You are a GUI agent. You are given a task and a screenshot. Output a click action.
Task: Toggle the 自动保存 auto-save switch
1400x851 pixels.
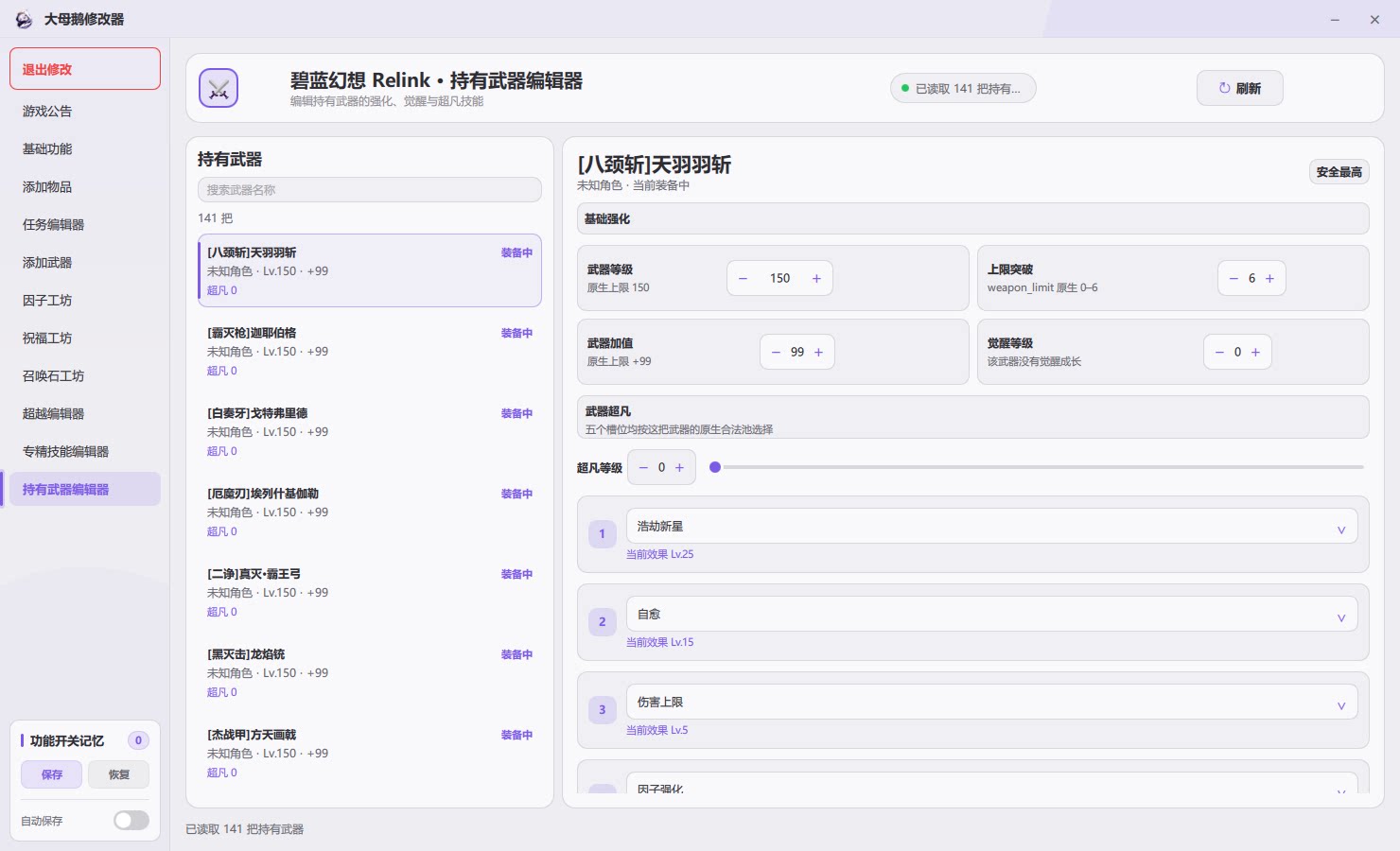[131, 821]
